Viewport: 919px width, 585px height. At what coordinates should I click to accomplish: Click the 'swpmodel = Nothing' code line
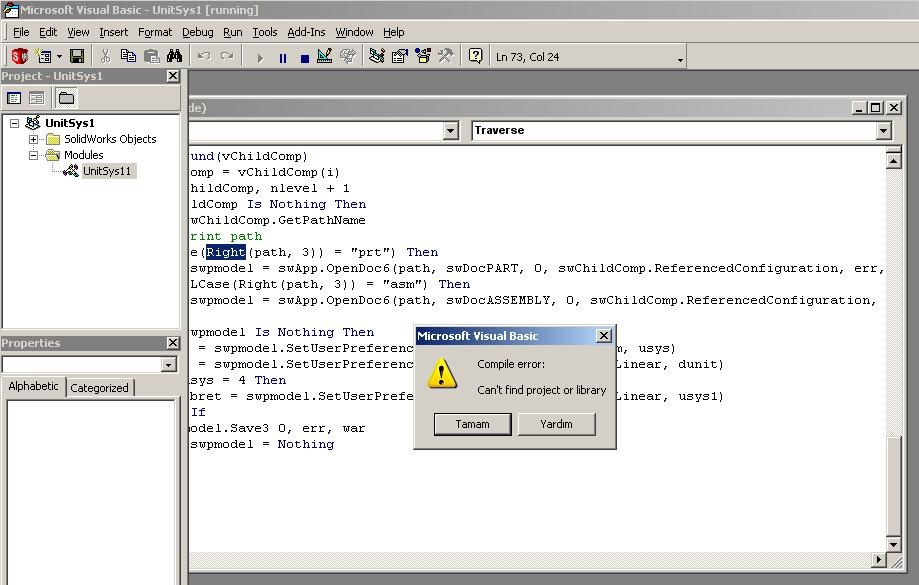pyautogui.click(x=262, y=444)
